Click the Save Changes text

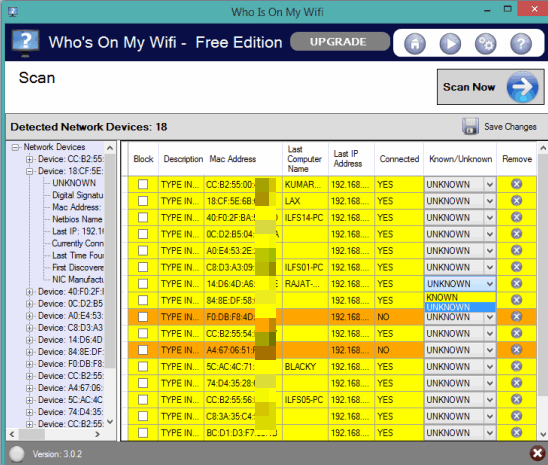tap(510, 126)
